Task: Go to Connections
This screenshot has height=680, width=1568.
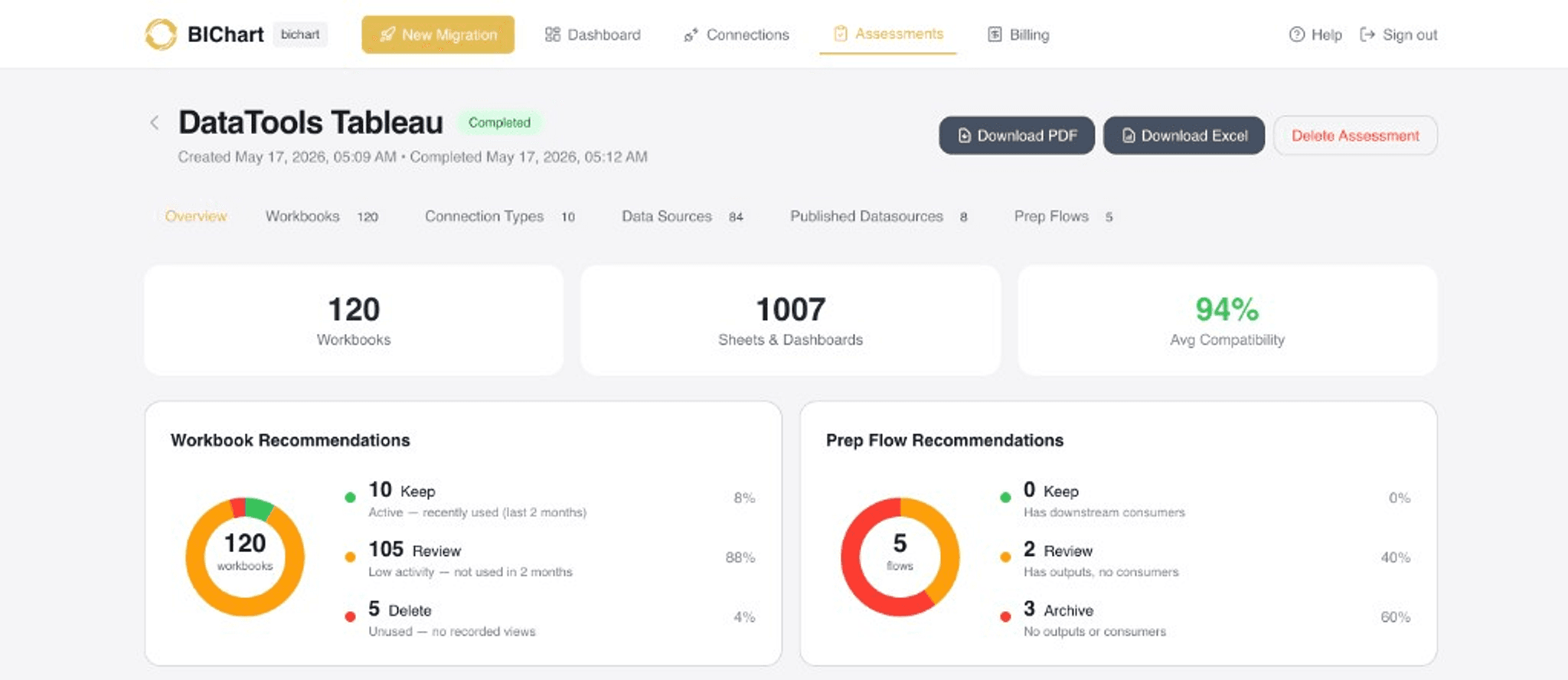Action: click(737, 35)
